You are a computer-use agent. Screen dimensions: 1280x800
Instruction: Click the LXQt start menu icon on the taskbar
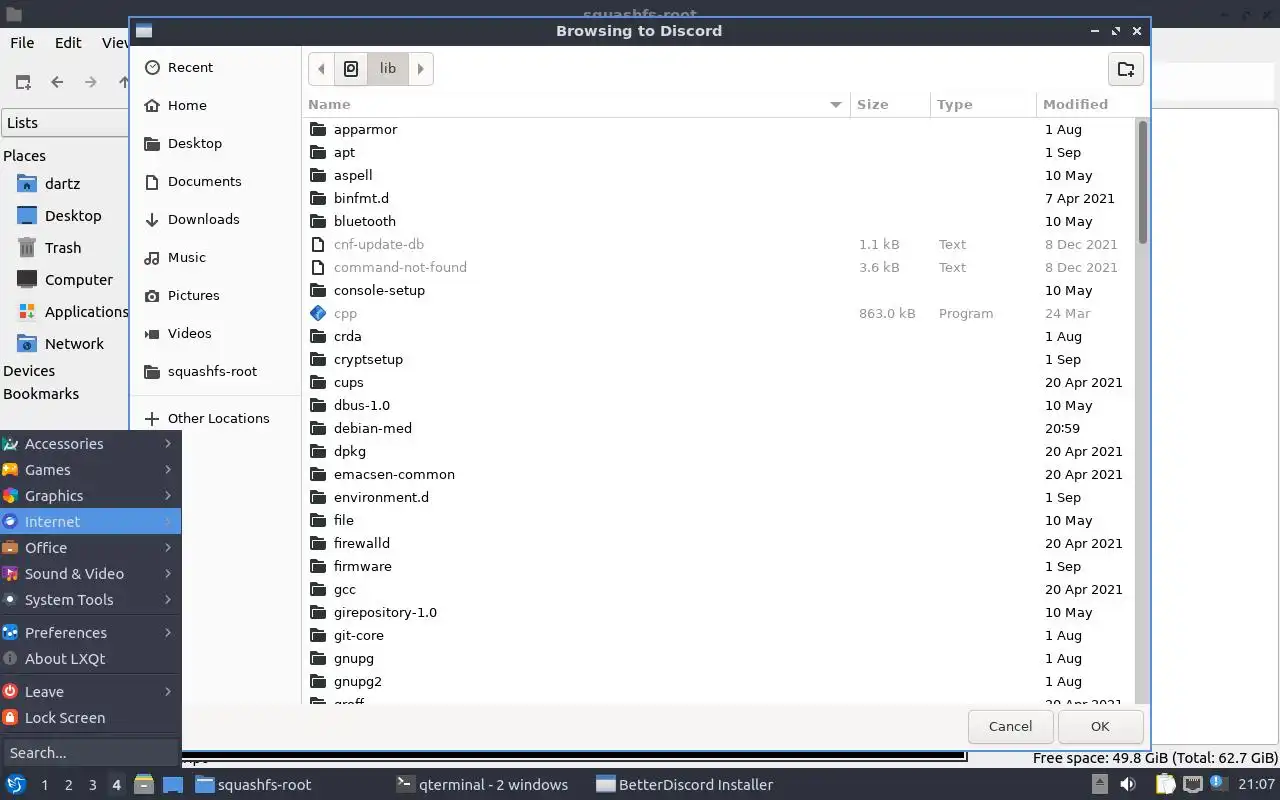(x=16, y=785)
